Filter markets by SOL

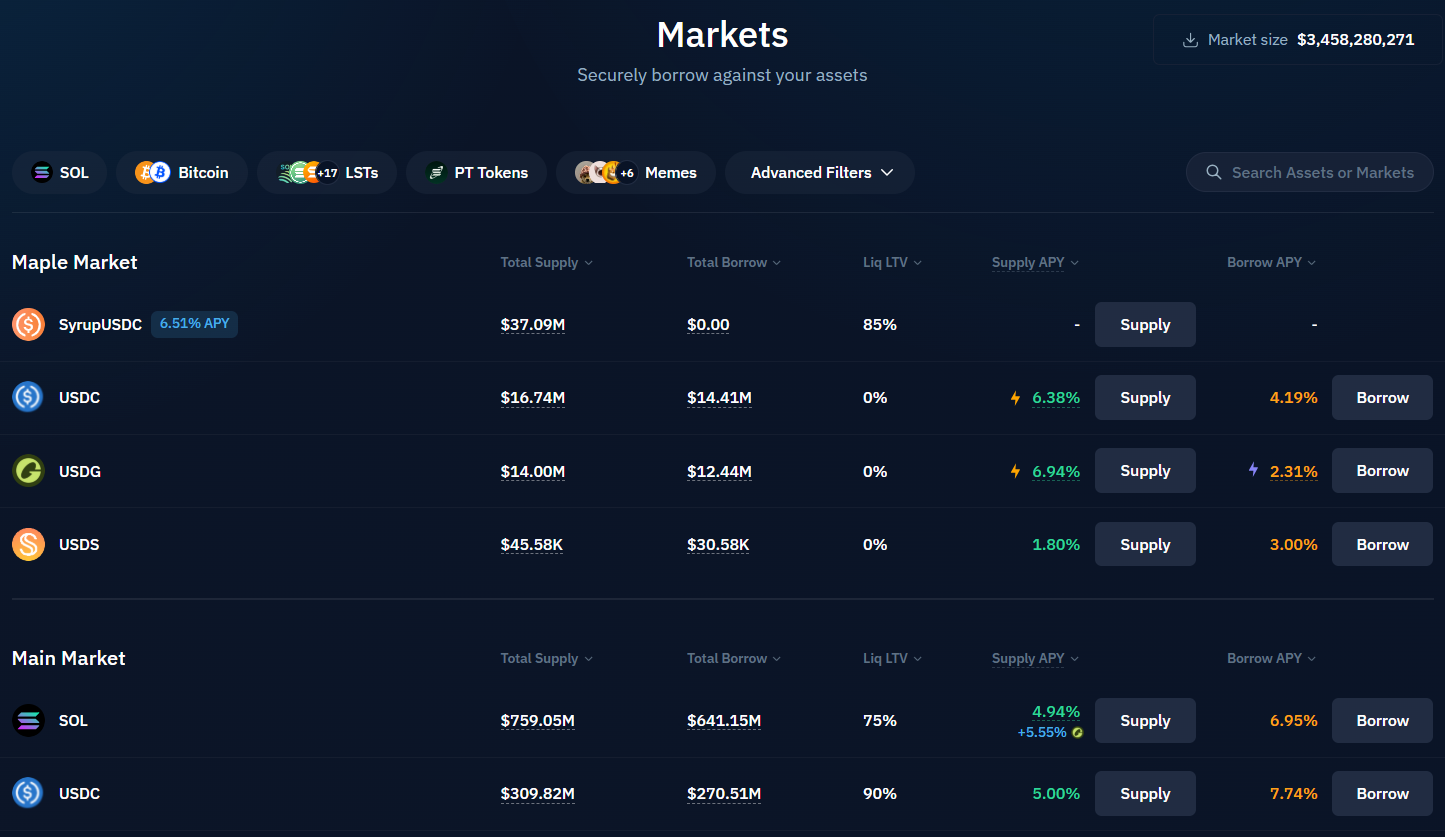tap(60, 173)
